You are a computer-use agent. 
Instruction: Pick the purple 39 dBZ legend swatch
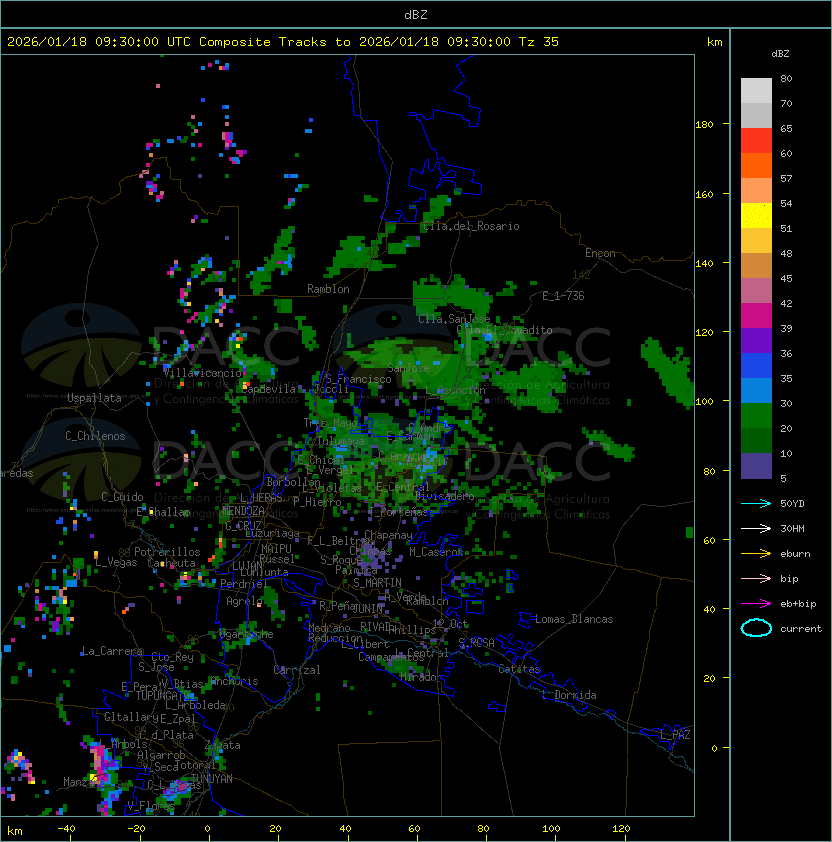[756, 340]
